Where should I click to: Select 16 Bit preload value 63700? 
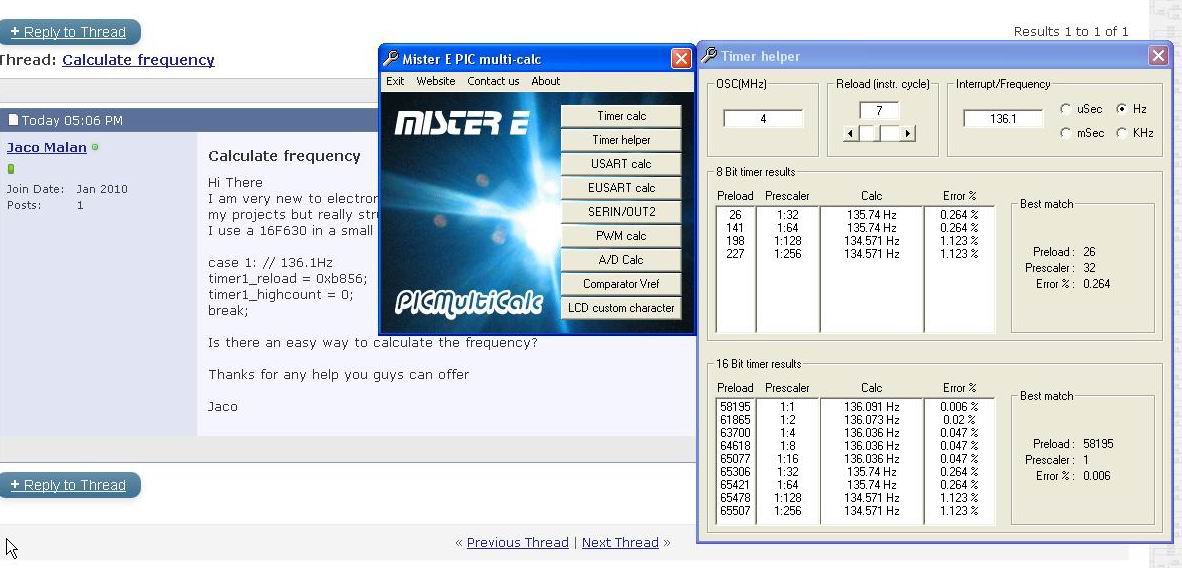point(735,433)
